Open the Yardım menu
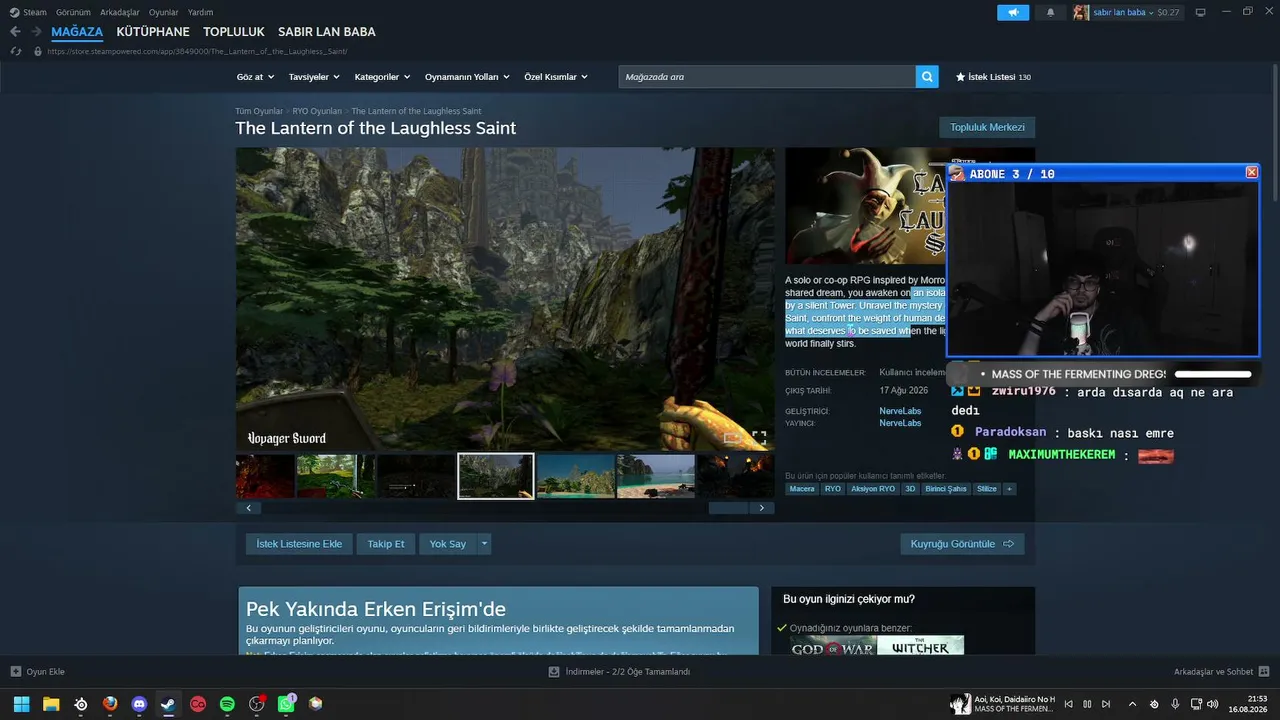 pos(200,12)
